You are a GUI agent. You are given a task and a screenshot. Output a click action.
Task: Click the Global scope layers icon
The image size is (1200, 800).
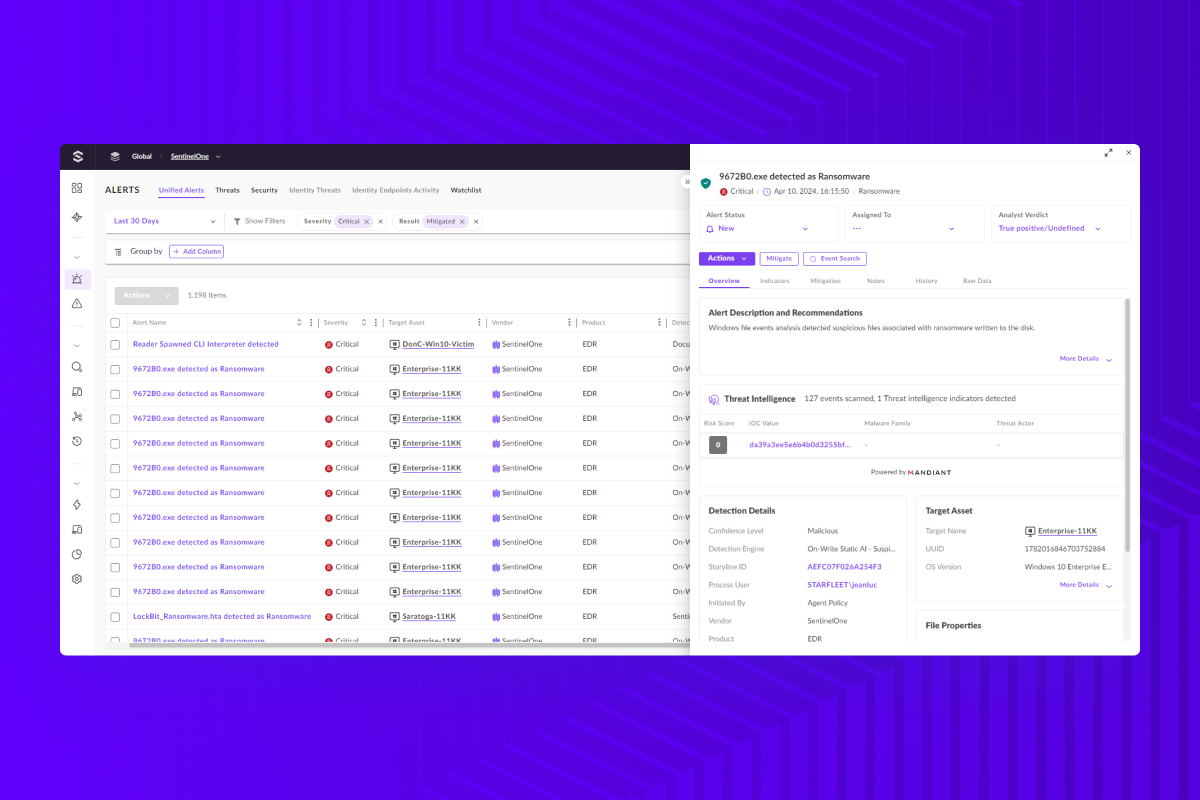pos(115,156)
